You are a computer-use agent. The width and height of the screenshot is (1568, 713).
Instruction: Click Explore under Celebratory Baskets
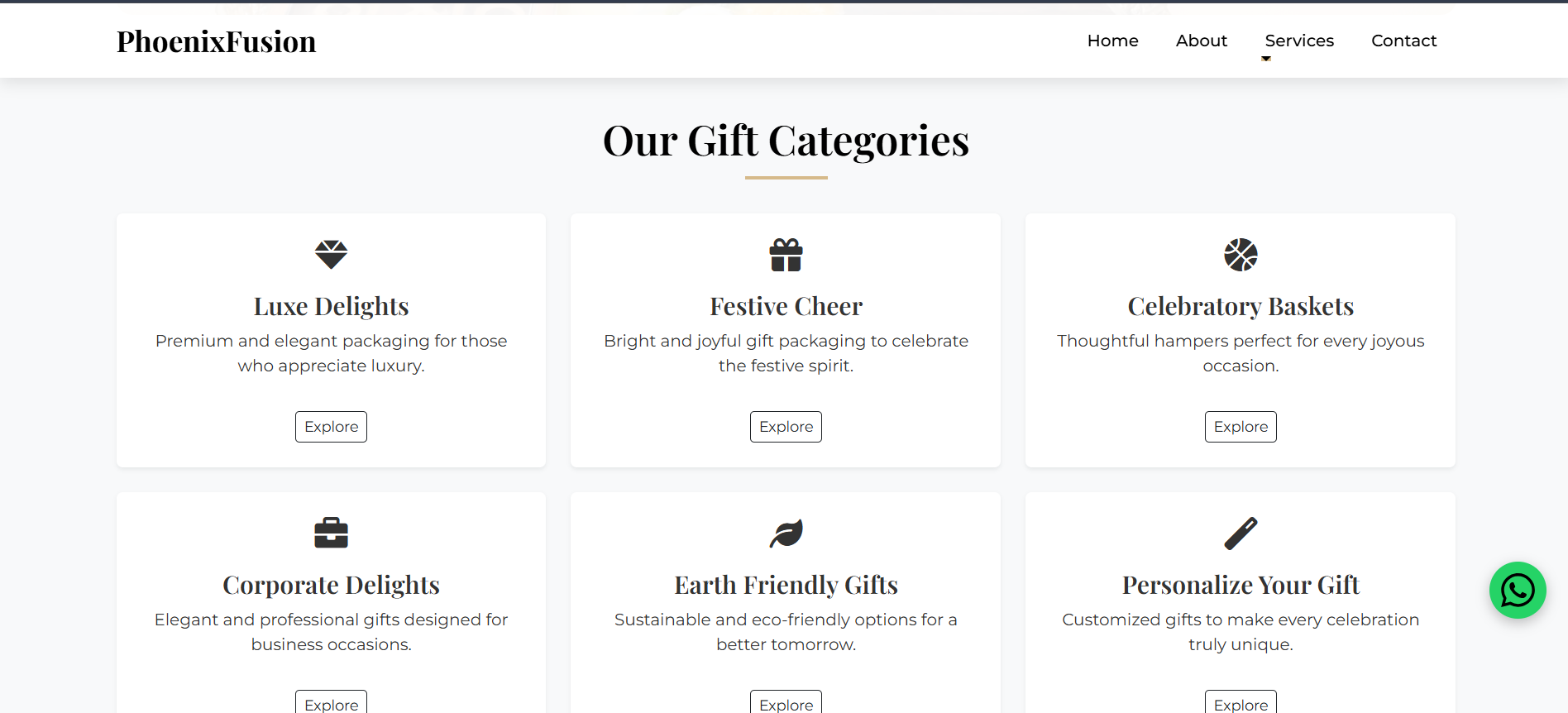pyautogui.click(x=1241, y=426)
